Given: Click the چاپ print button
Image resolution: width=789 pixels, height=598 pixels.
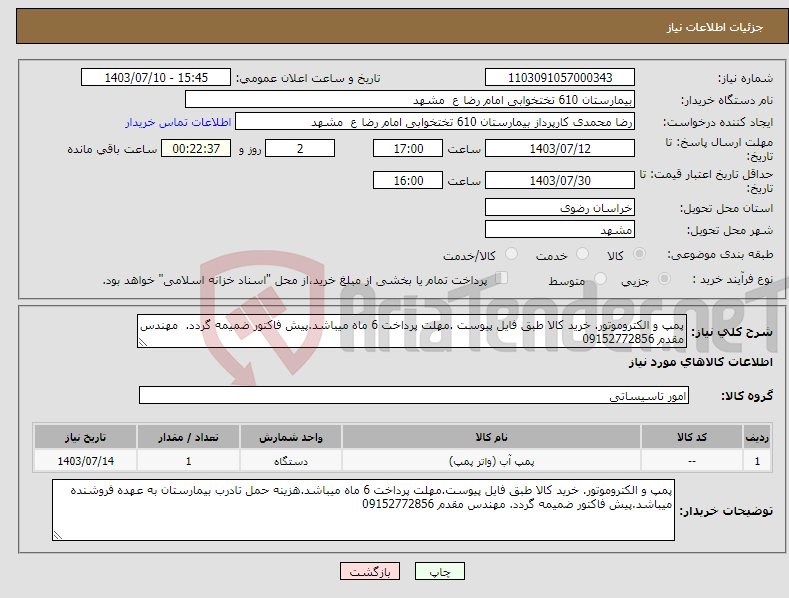Looking at the screenshot, I should [440, 571].
